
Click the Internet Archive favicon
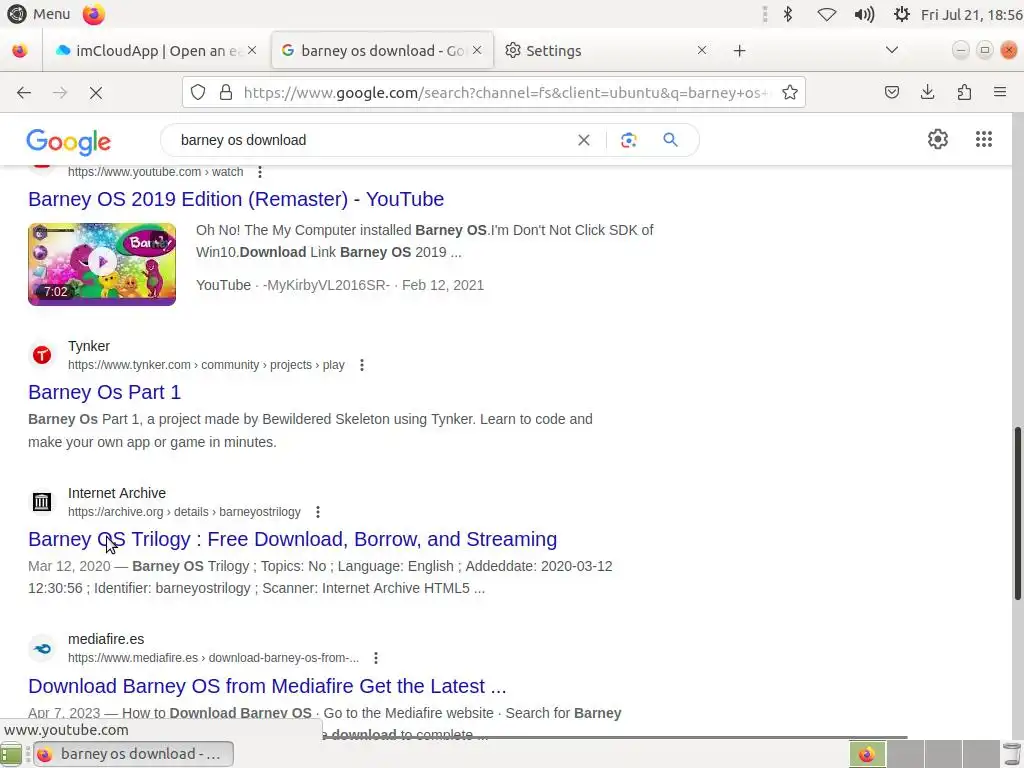pos(42,502)
